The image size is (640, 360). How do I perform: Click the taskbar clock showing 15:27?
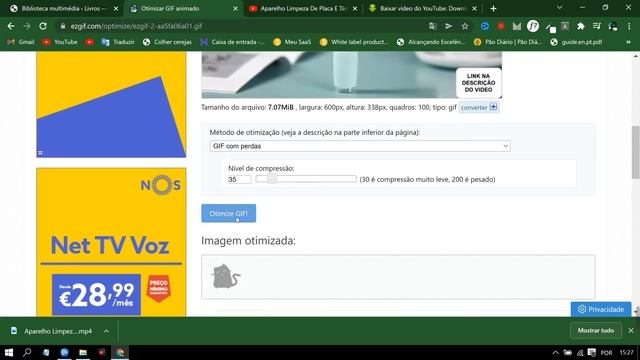pos(626,353)
